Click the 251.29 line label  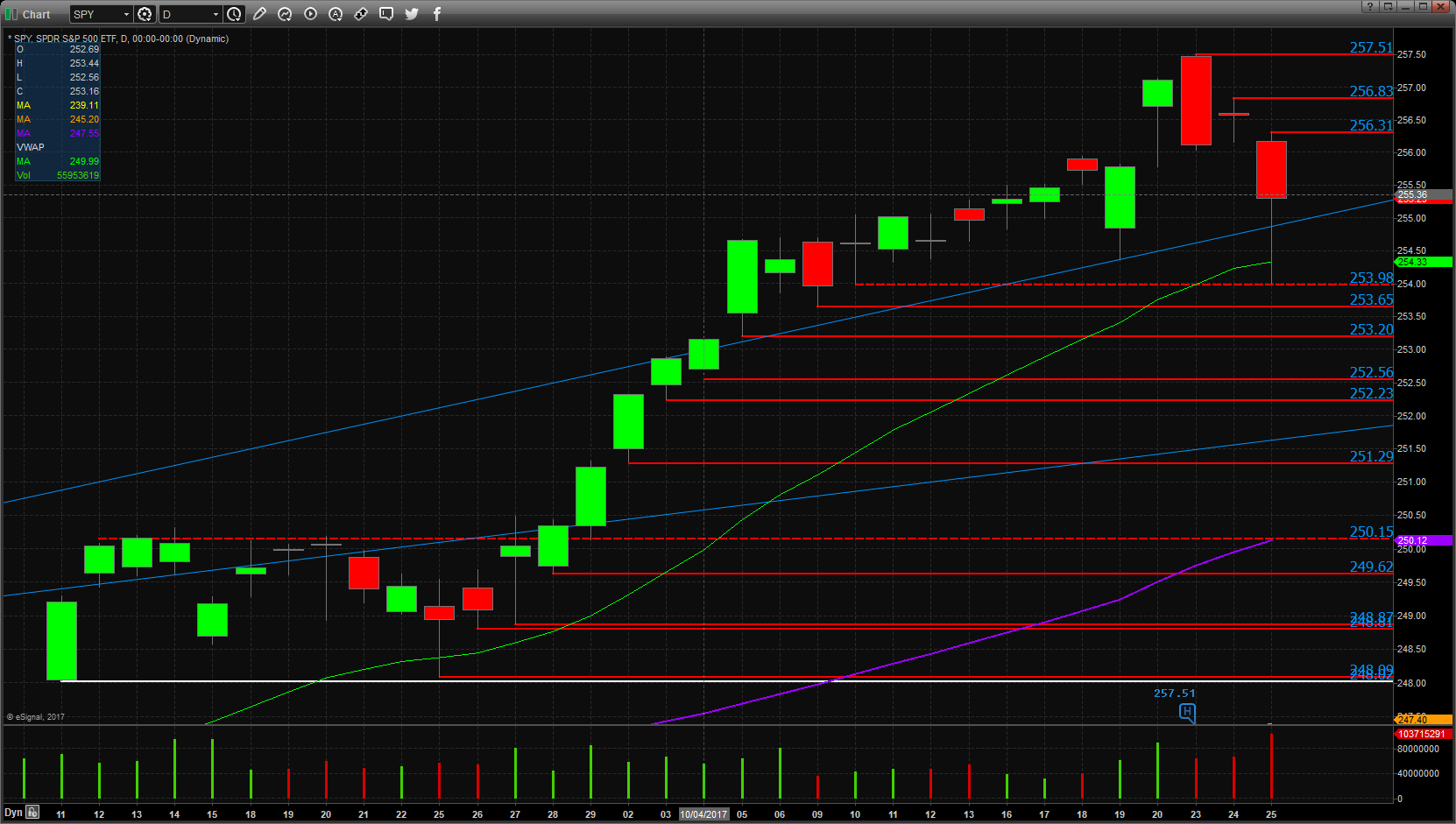[1371, 456]
